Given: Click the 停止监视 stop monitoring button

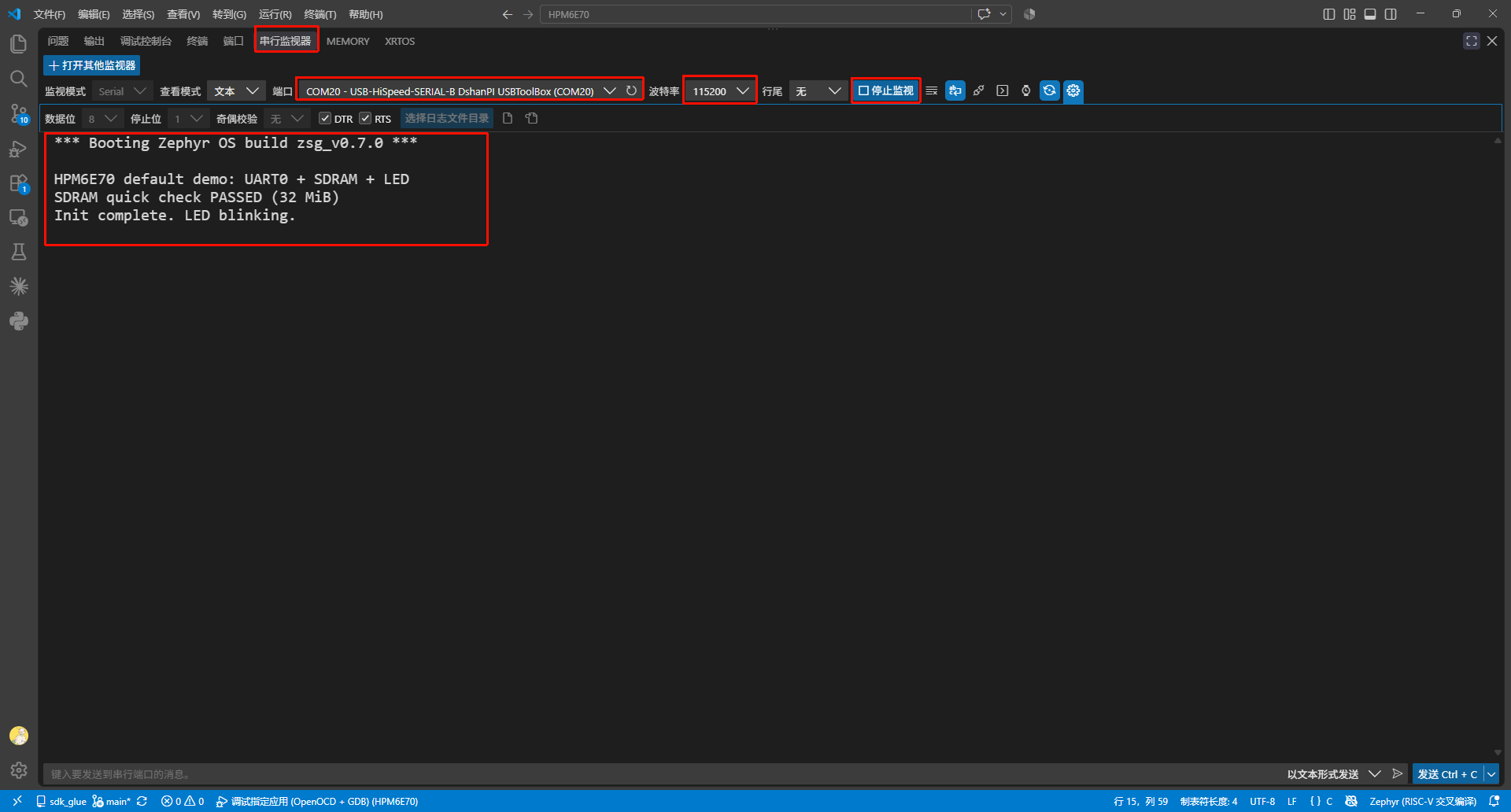Looking at the screenshot, I should click(x=886, y=90).
